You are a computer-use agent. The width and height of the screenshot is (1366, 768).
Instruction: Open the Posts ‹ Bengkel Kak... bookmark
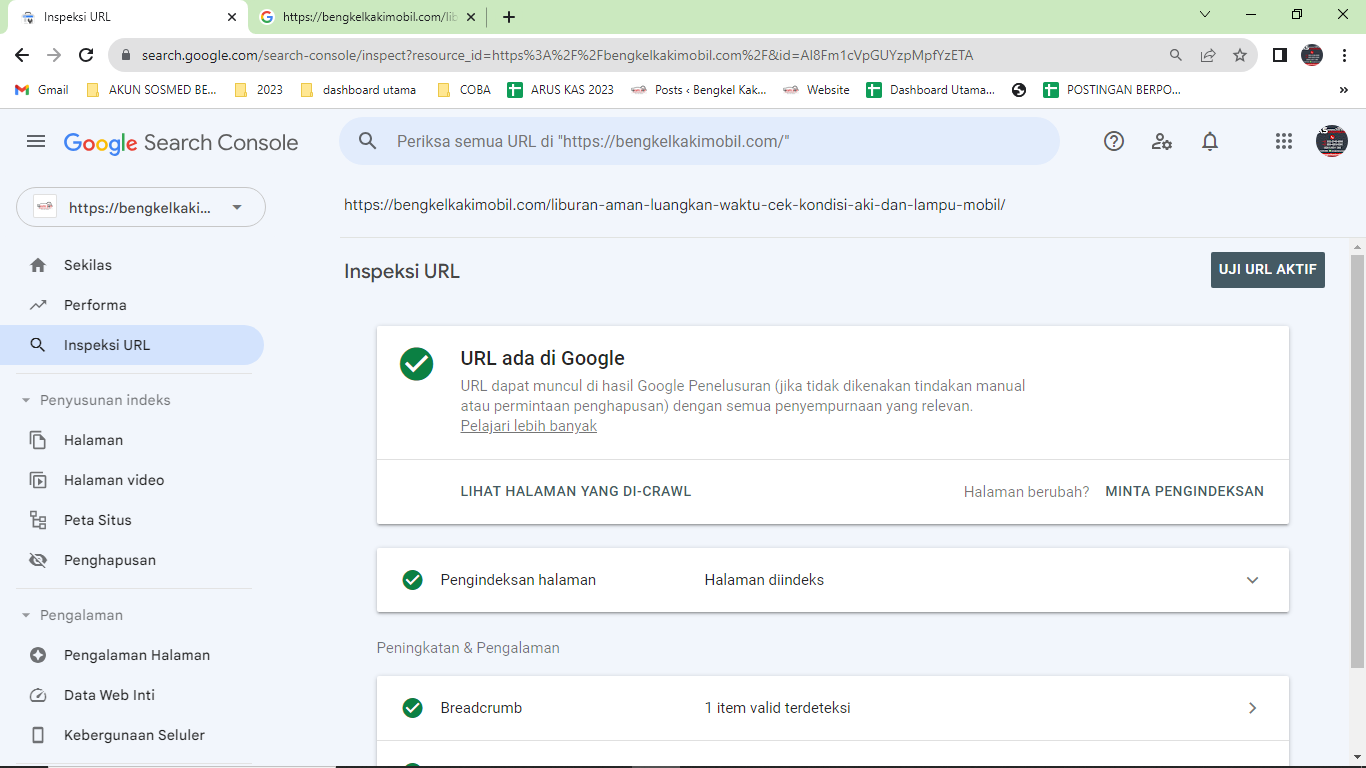(x=699, y=90)
